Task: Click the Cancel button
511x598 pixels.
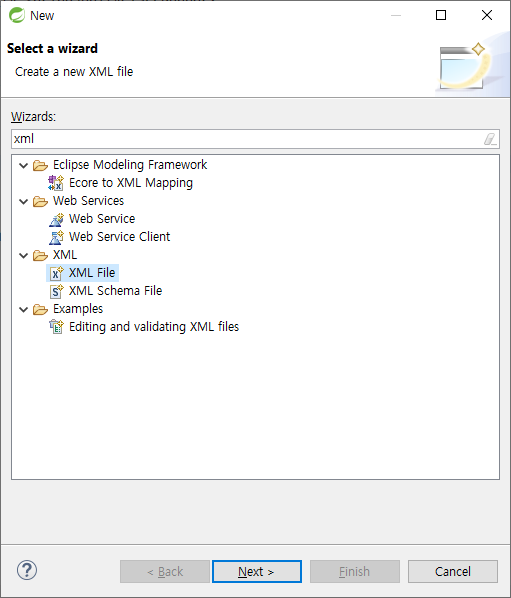Action: (453, 571)
